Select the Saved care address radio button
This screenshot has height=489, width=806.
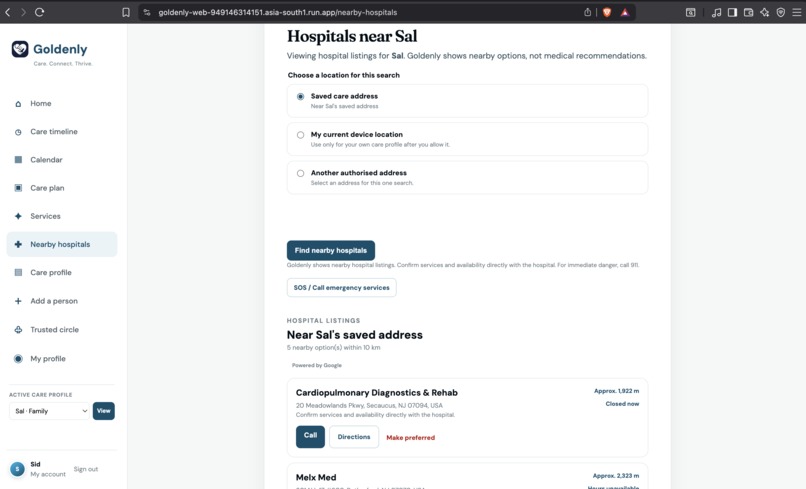[x=300, y=97]
